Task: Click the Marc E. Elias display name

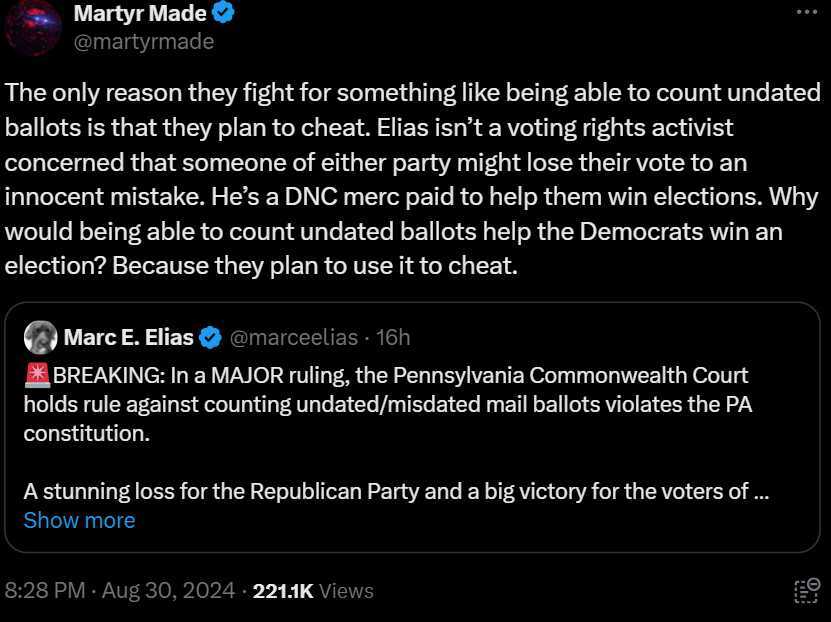Action: pyautogui.click(x=128, y=338)
